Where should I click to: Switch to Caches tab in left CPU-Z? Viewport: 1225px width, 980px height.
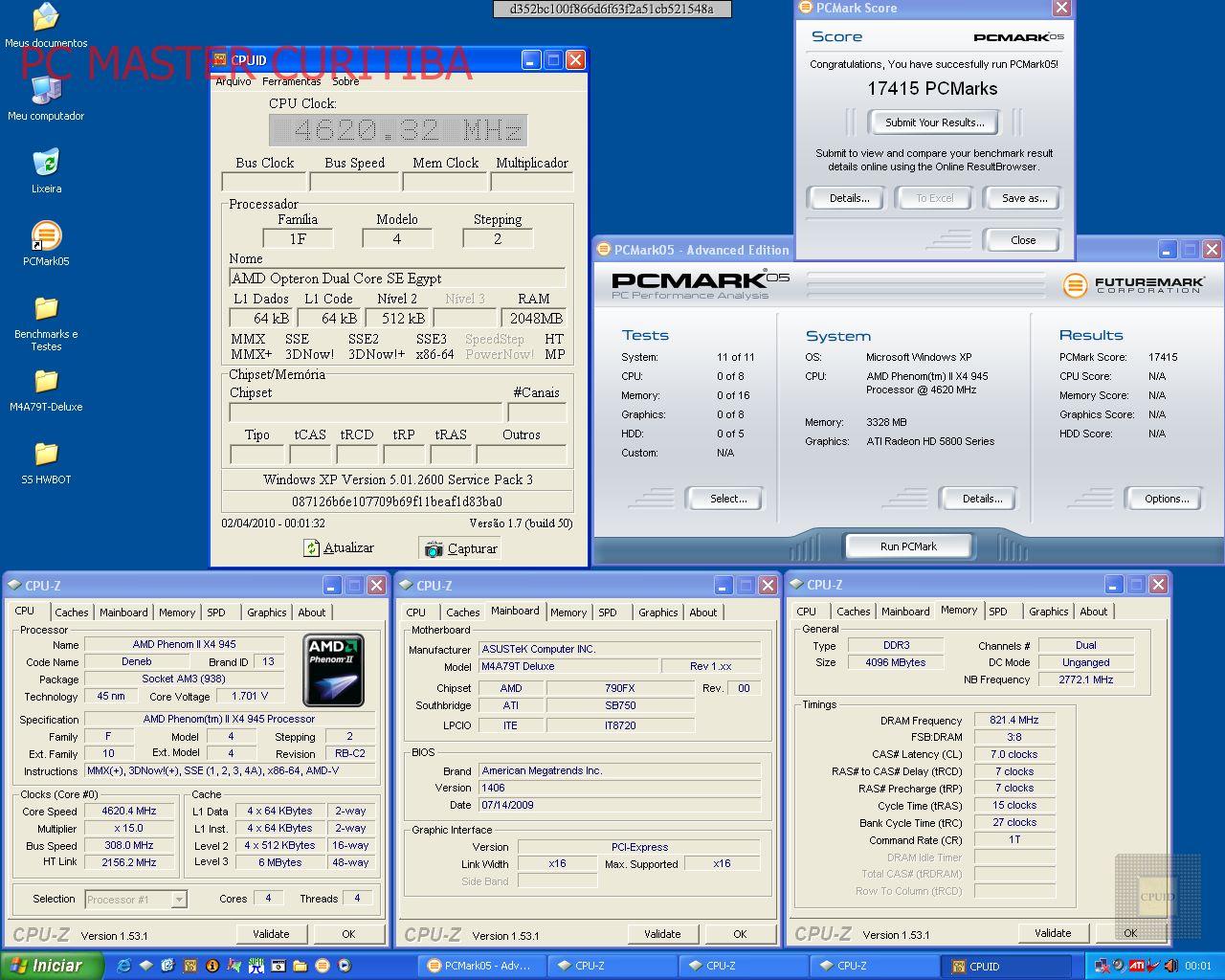click(72, 612)
